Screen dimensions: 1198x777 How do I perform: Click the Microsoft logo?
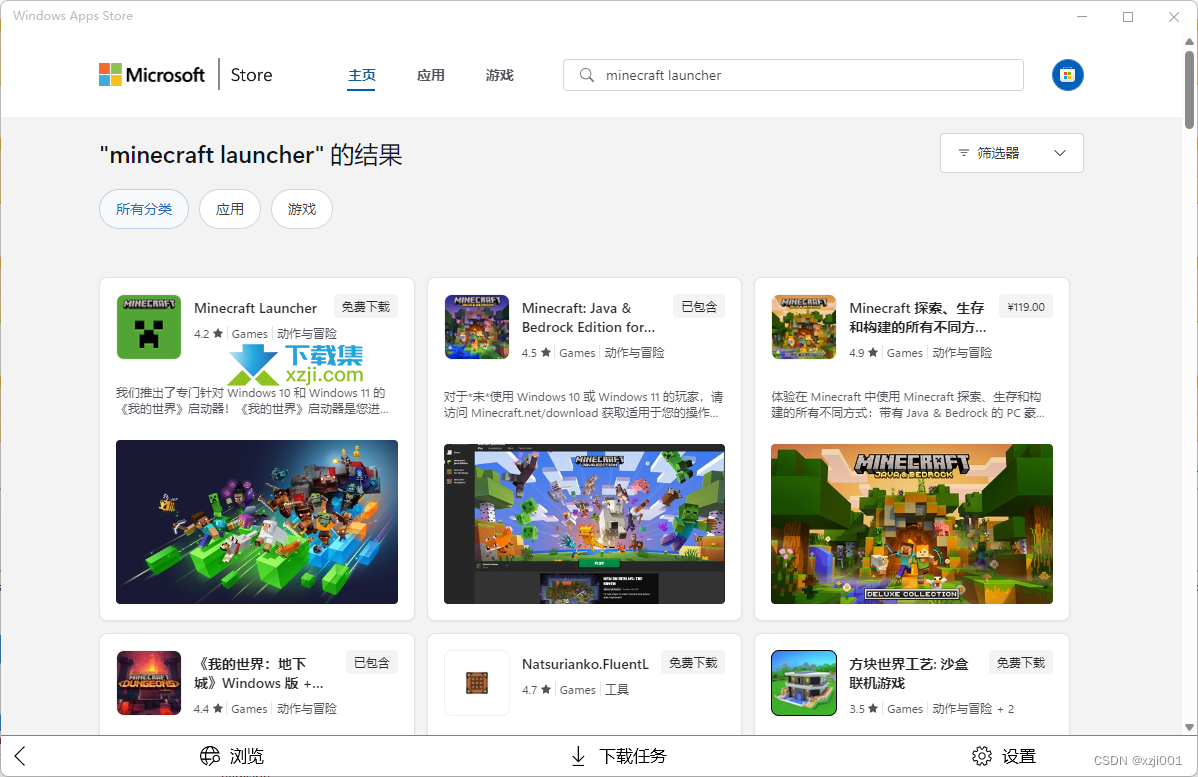pos(152,75)
